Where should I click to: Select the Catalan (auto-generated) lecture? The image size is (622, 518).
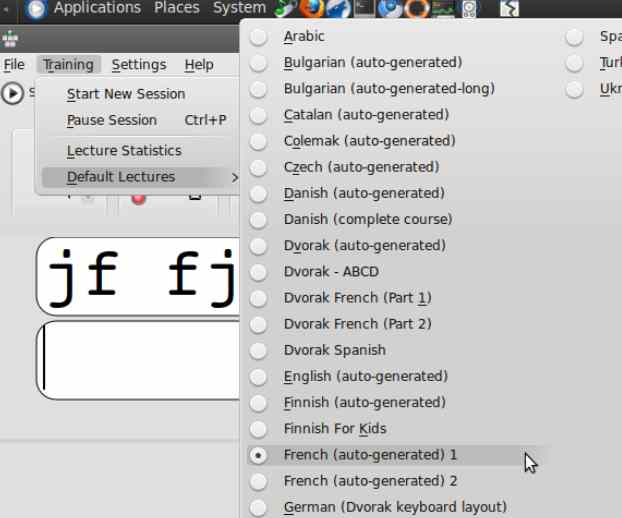(x=397, y=115)
